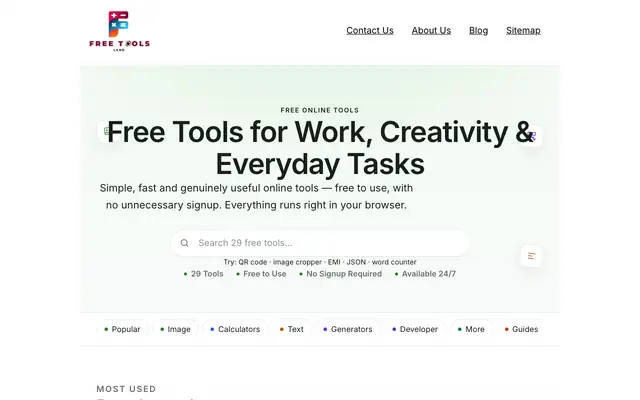Select the Developer category chip
Viewport: 640px width, 400px height.
415,329
